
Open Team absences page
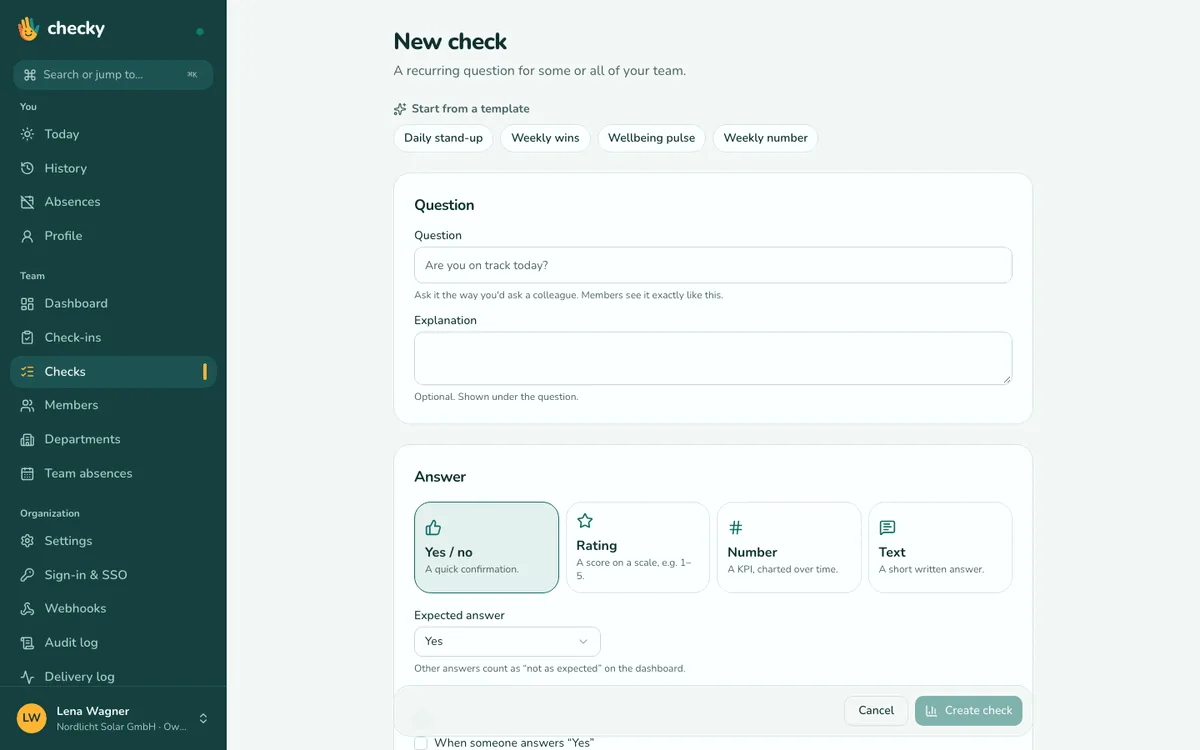tap(113, 473)
